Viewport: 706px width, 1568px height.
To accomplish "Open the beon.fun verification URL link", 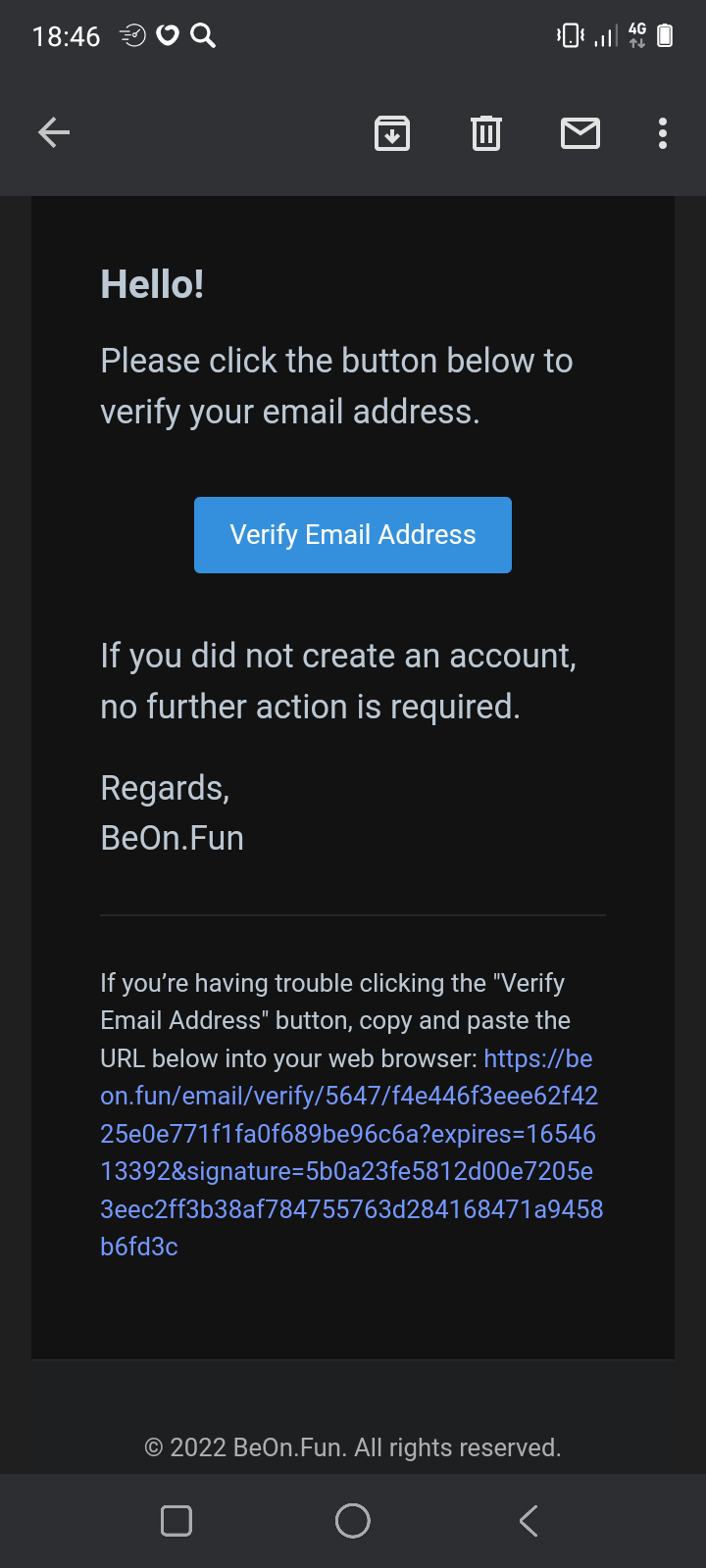I will click(x=350, y=1152).
